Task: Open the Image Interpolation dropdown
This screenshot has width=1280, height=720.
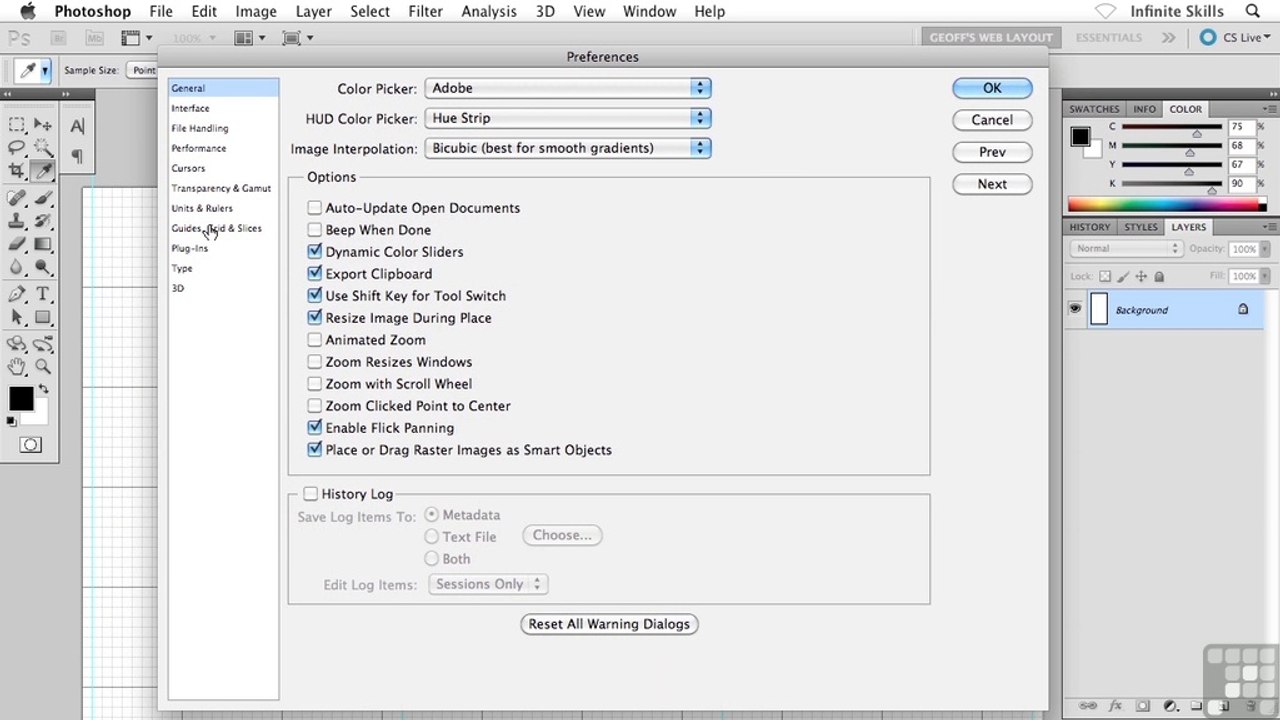Action: [568, 148]
